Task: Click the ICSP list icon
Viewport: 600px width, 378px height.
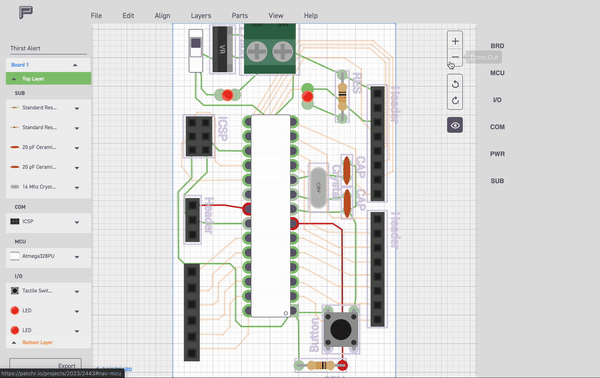Action: pyautogui.click(x=15, y=221)
